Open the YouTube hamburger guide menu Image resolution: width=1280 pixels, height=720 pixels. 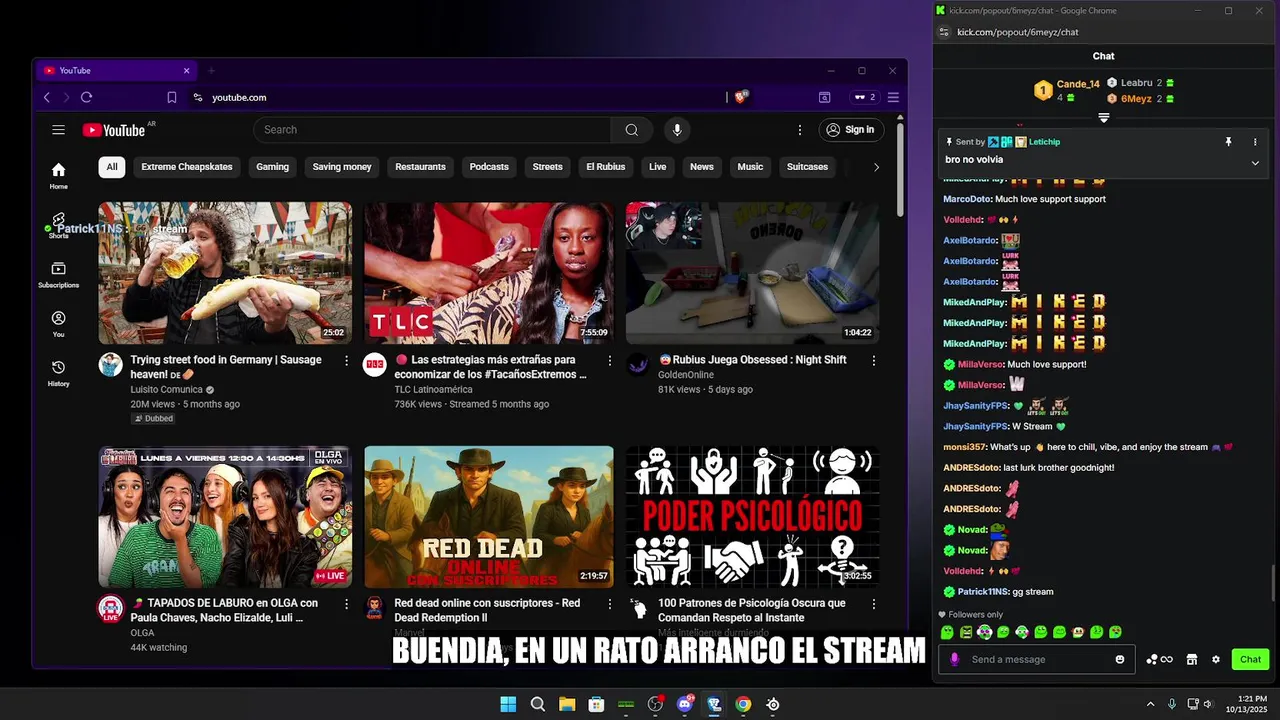click(x=59, y=130)
